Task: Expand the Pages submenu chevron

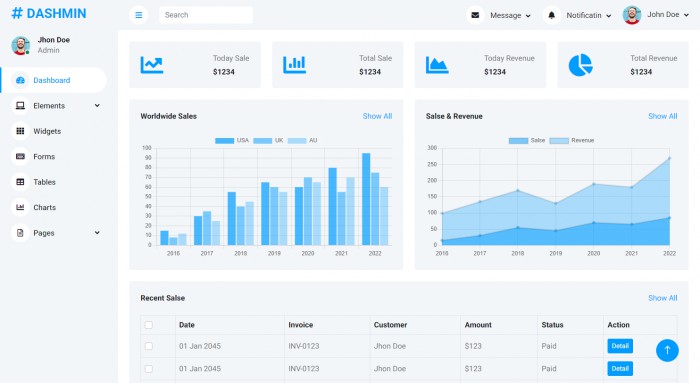Action: (x=97, y=233)
